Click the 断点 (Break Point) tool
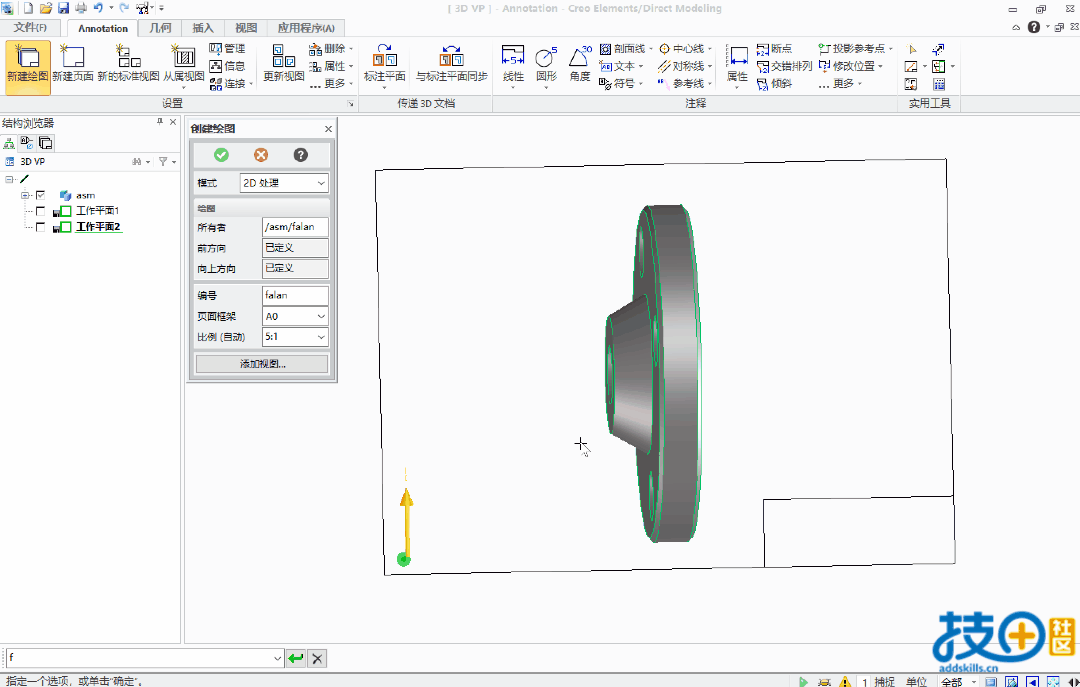Image resolution: width=1080 pixels, height=687 pixels. click(774, 49)
